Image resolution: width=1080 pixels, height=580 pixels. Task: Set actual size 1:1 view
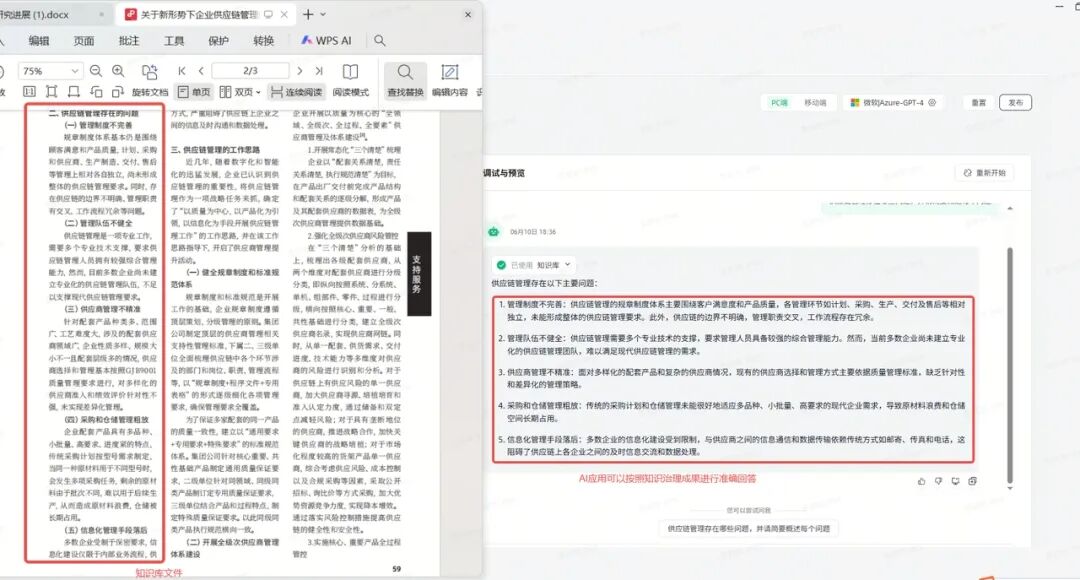[29, 92]
